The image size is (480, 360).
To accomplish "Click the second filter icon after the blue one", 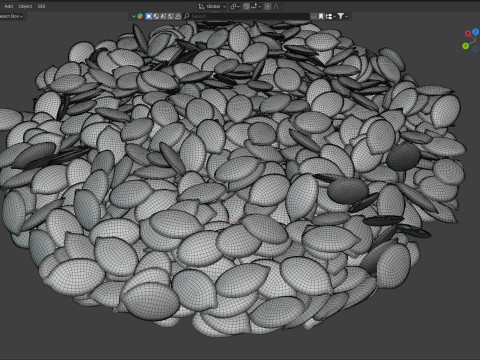I will tap(156, 16).
